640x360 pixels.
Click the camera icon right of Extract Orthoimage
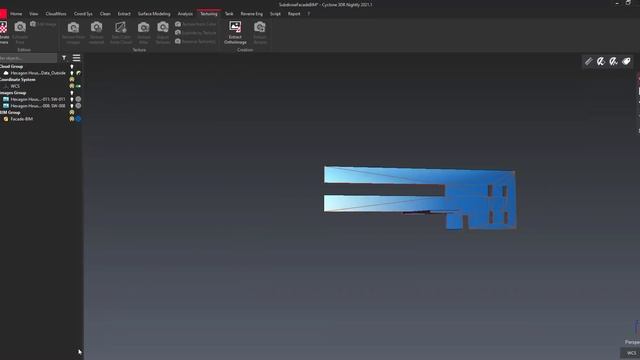(x=260, y=27)
